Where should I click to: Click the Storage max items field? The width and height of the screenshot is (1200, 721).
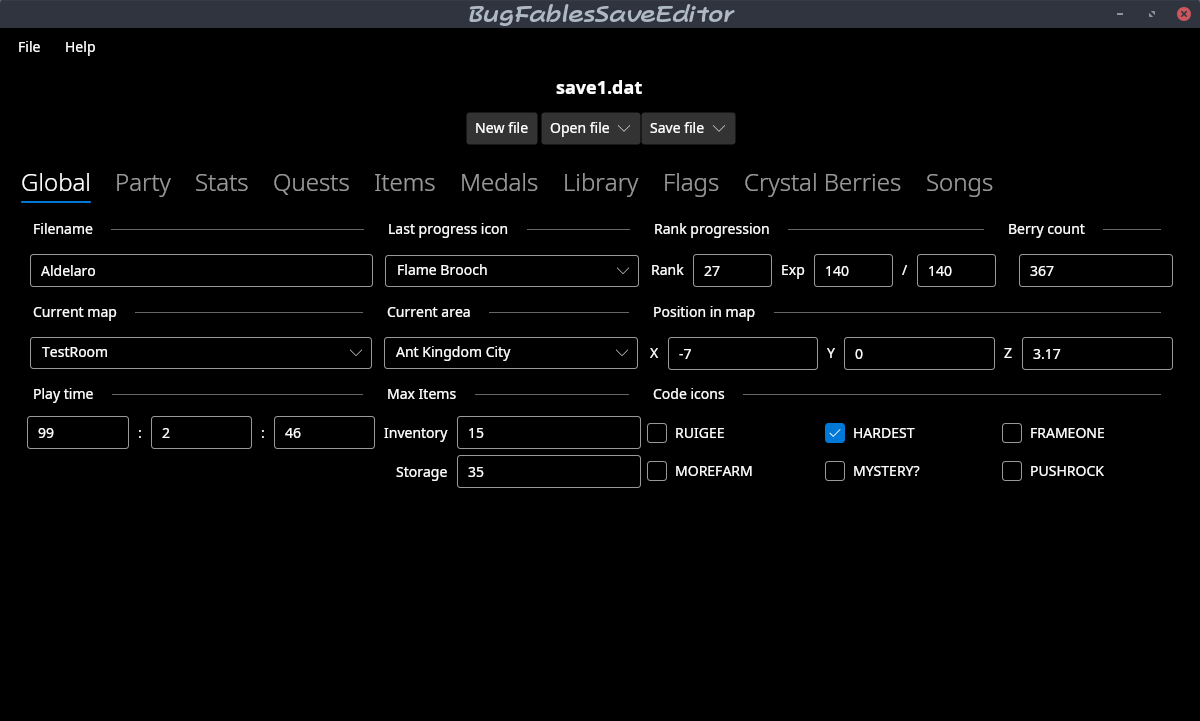pos(549,472)
